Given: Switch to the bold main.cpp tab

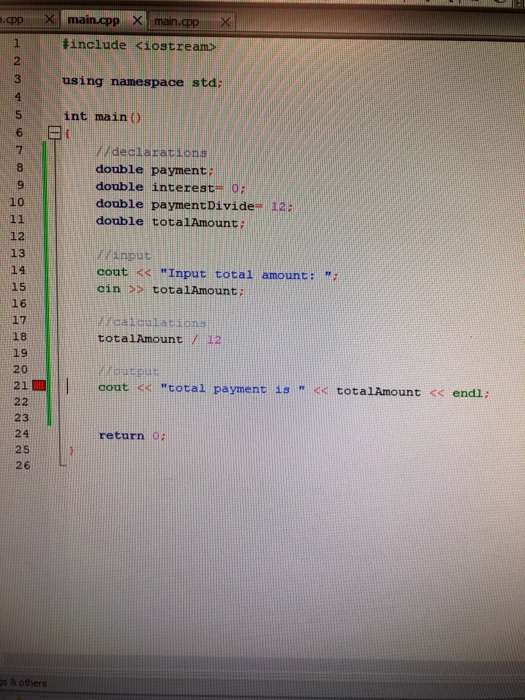Looking at the screenshot, I should (94, 20).
